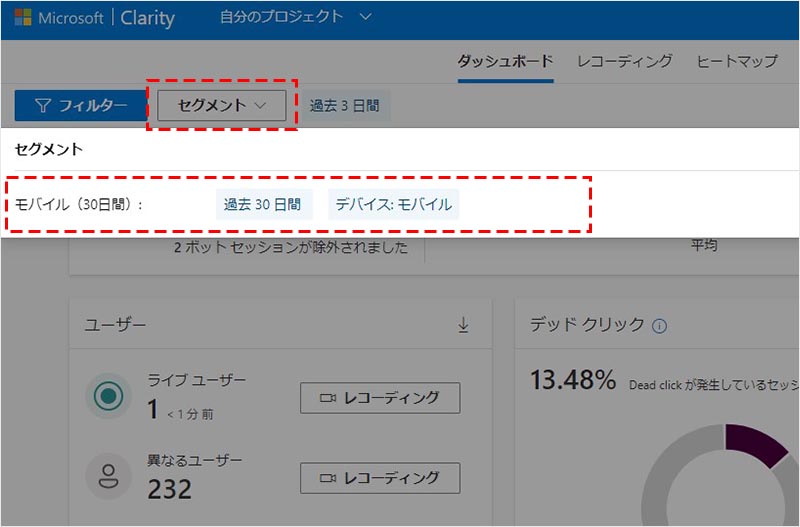Image resolution: width=800 pixels, height=527 pixels.
Task: Click the フィルター funnel button
Action: pyautogui.click(x=81, y=105)
